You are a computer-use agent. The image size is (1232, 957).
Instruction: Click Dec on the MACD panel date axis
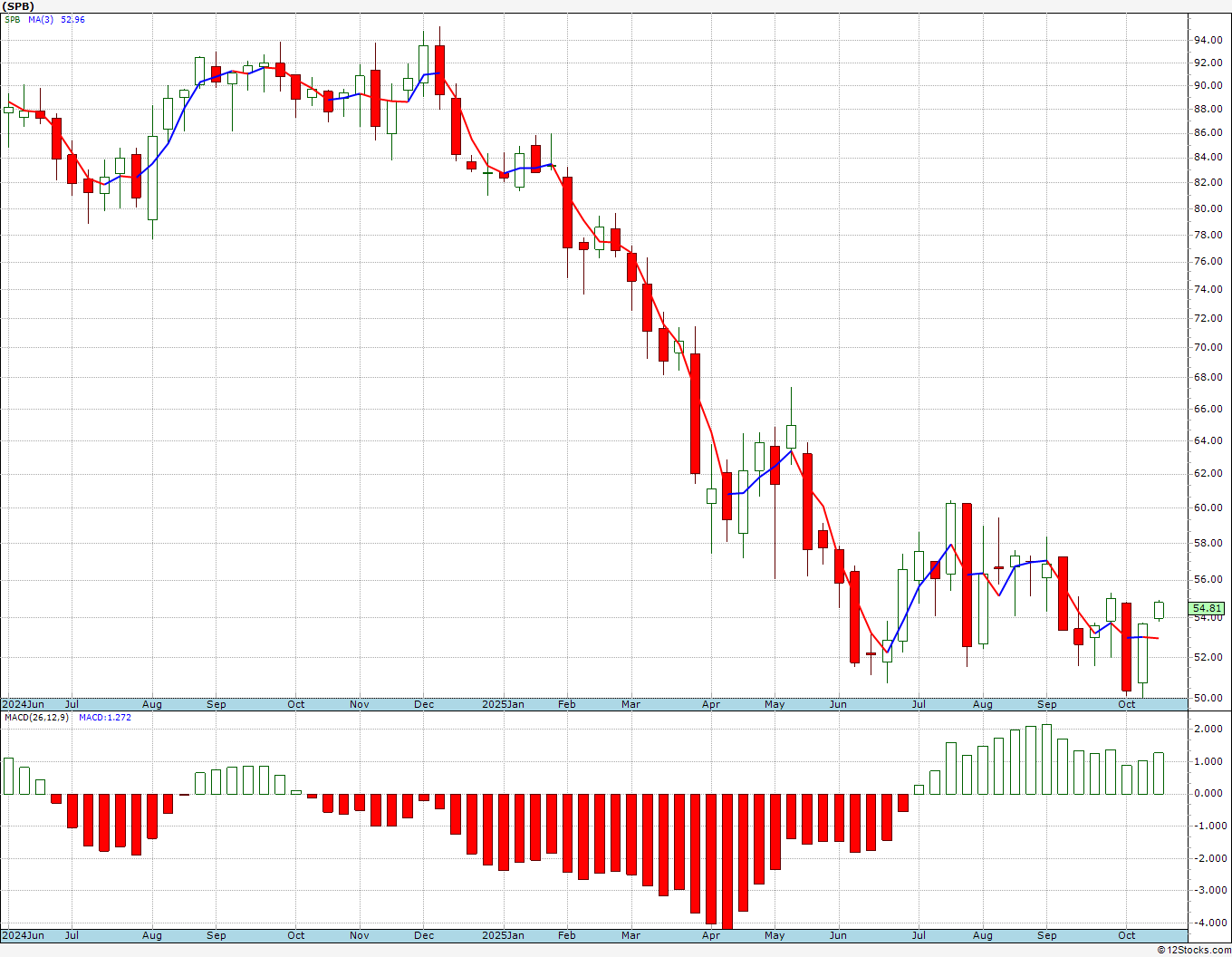point(424,935)
